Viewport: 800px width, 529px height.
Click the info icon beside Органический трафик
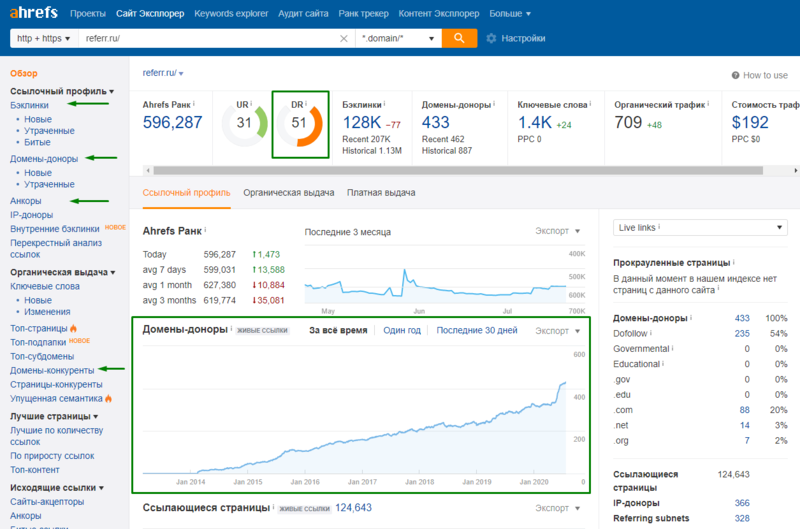pyautogui.click(x=708, y=104)
